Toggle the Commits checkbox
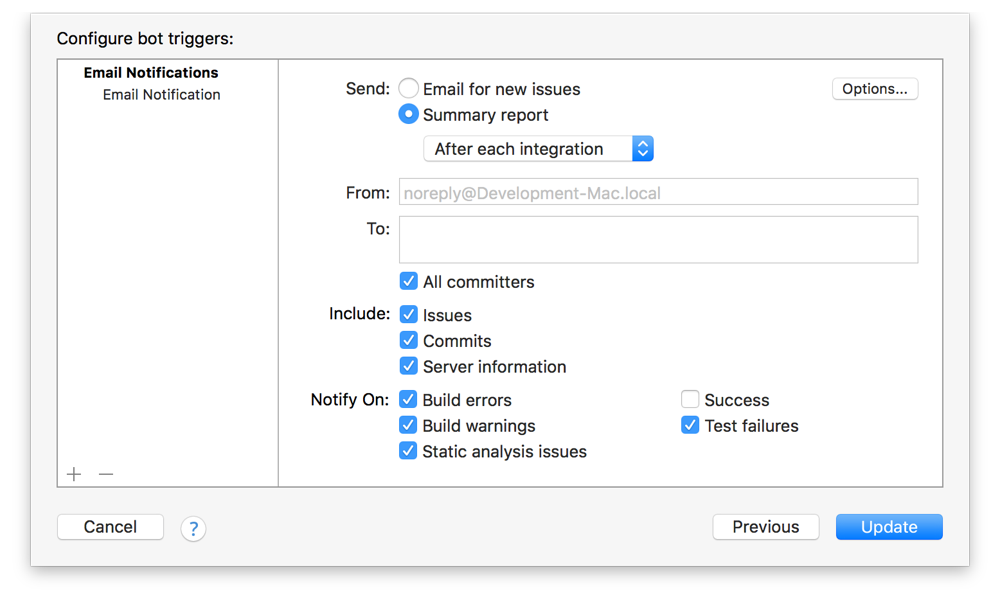Screen dimensions: 1000x602 tap(409, 341)
